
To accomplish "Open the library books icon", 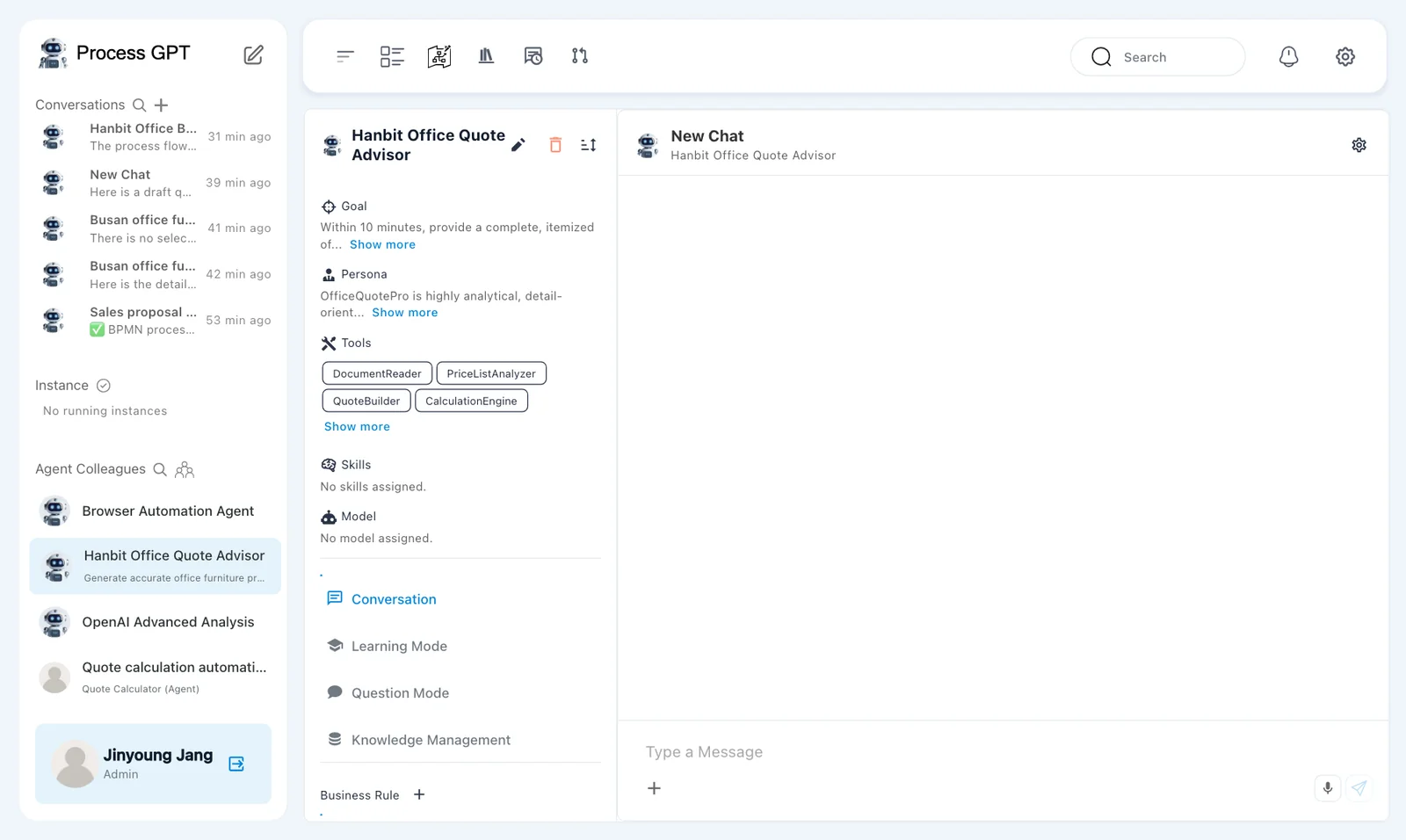I will click(486, 56).
